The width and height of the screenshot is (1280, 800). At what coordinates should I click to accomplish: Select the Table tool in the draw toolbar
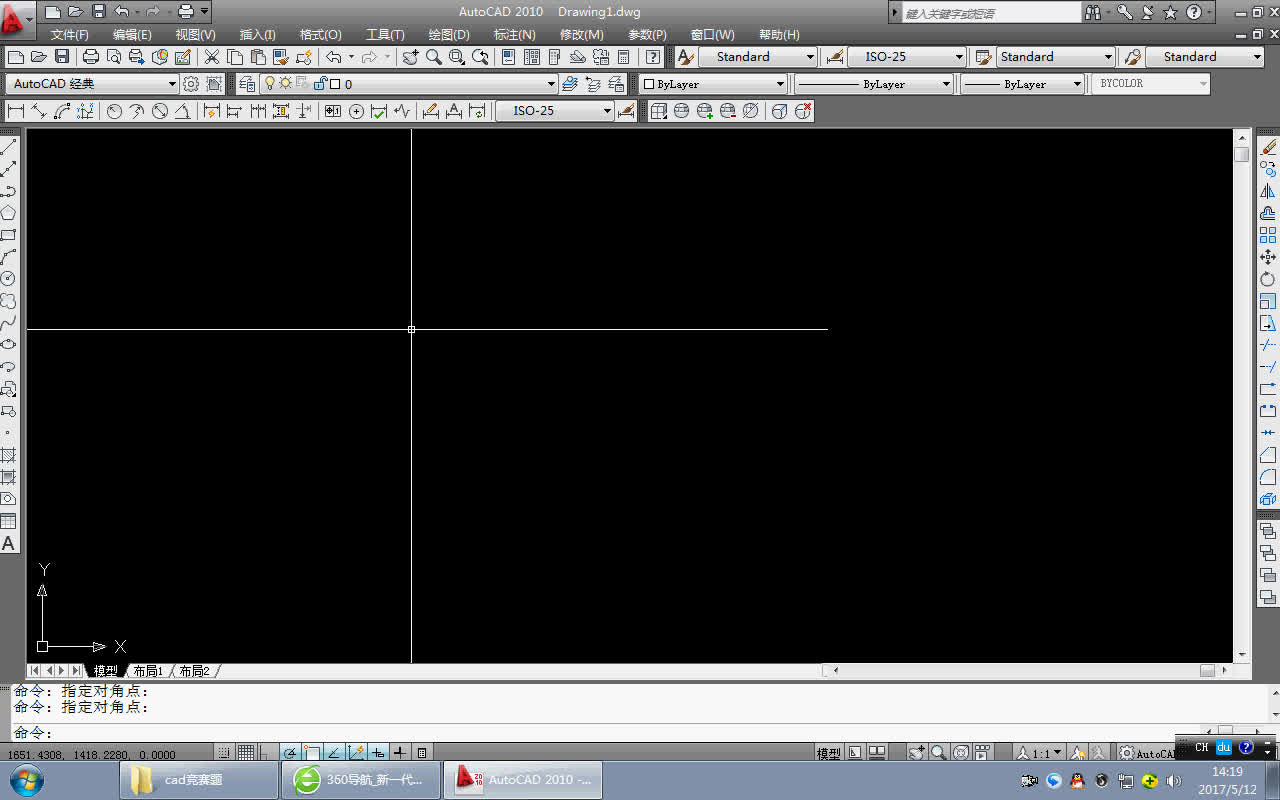8,521
